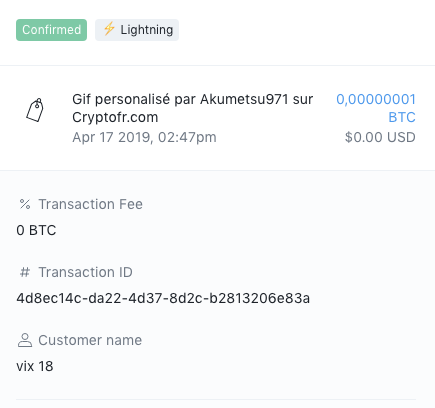Click the price tag icon
This screenshot has width=435, height=408.
pyautogui.click(x=35, y=110)
